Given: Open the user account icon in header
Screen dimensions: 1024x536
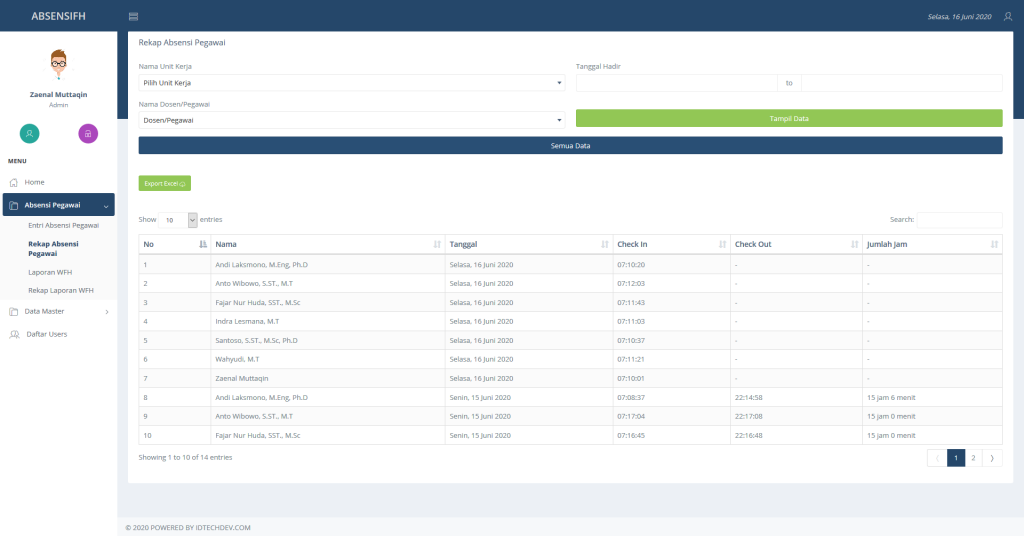Looking at the screenshot, I should 1008,16.
